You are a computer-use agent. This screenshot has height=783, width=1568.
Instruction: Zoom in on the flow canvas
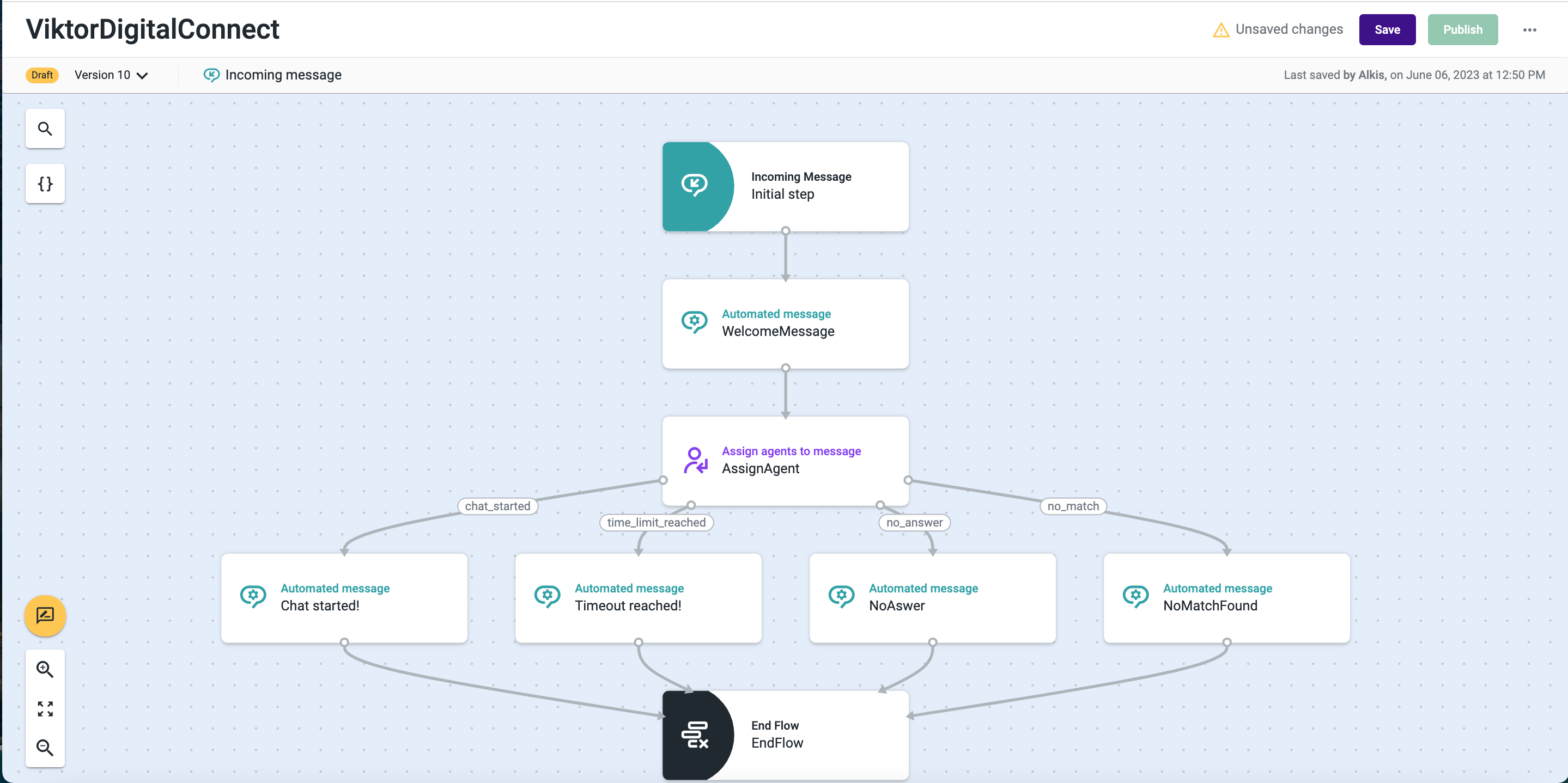pyautogui.click(x=45, y=669)
